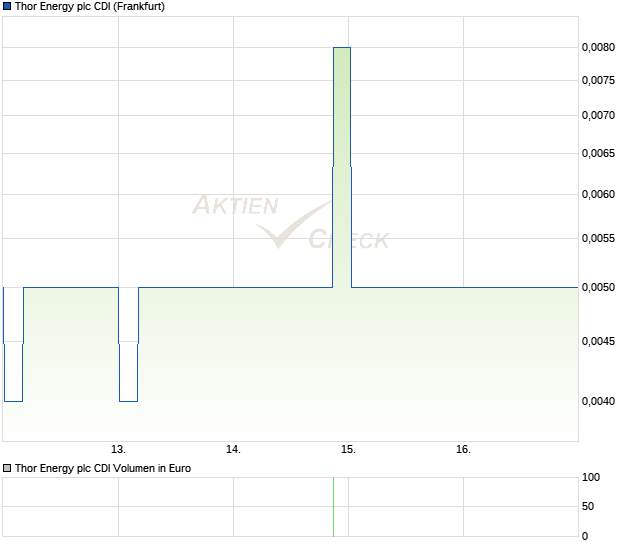The image size is (620, 546).
Task: Click the gray legend square beside Volumen in Euro
Action: (x=7, y=468)
